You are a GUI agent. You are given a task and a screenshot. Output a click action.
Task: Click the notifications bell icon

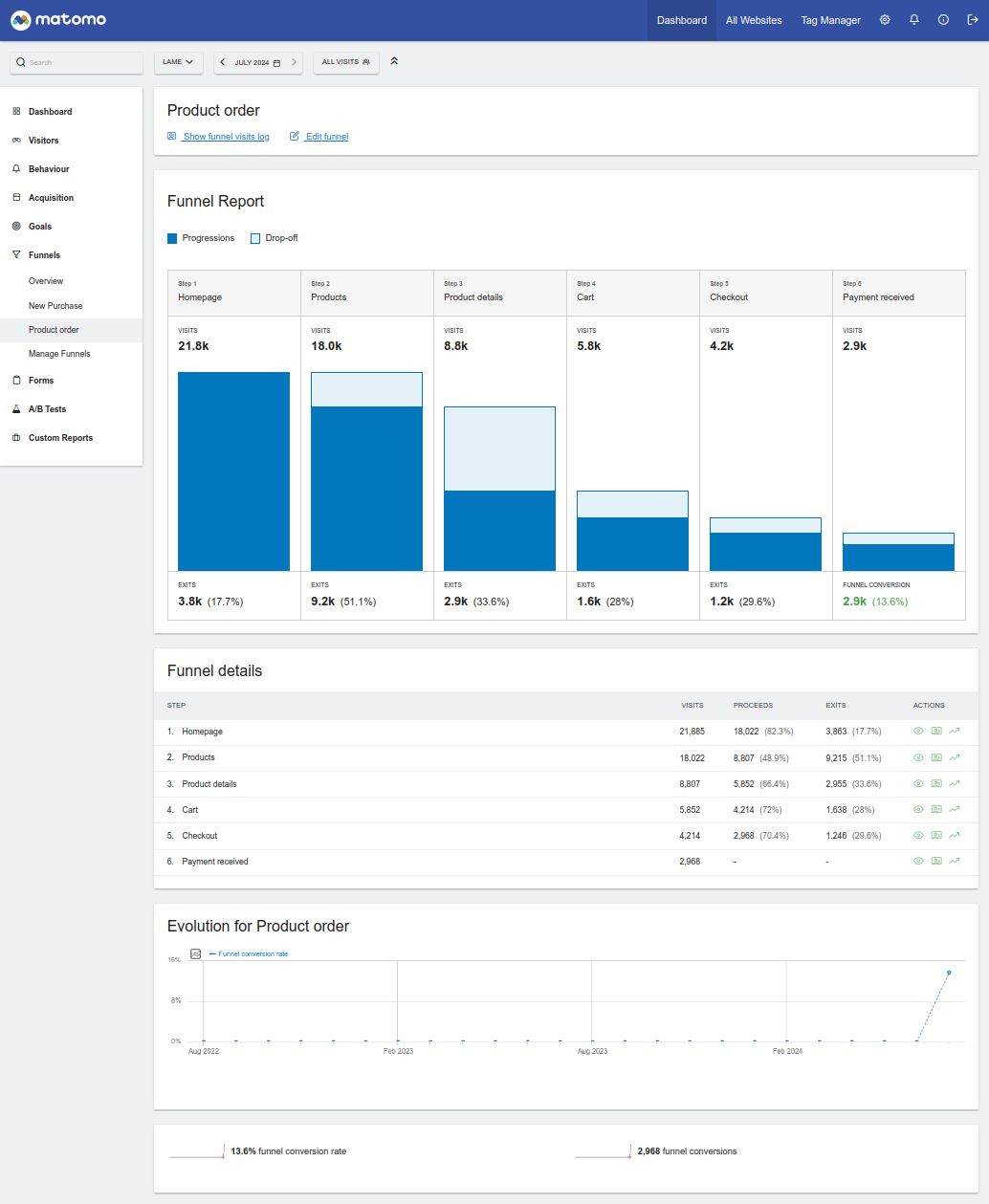coord(913,19)
